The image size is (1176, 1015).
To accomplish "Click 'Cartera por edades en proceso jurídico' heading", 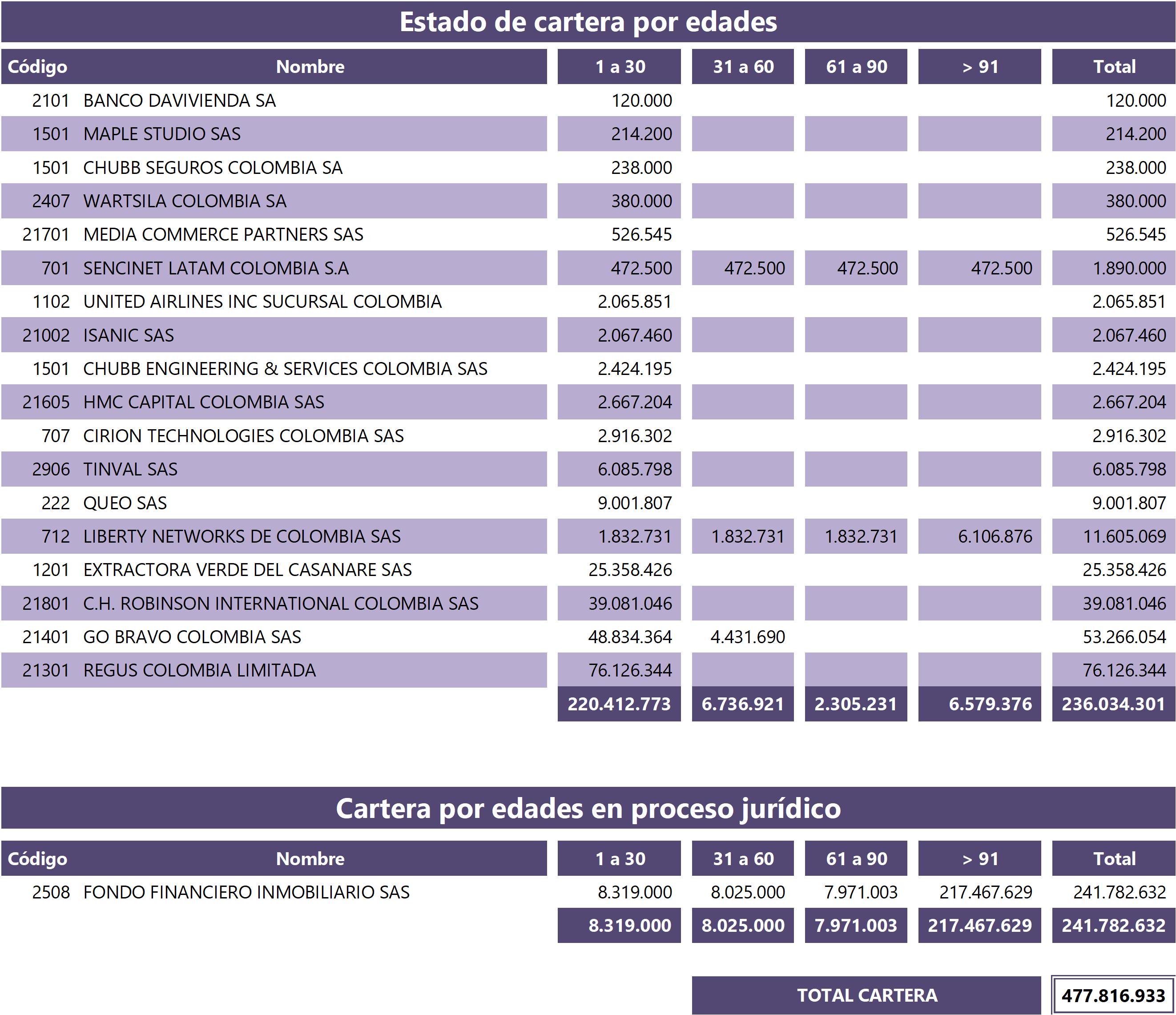I will pyautogui.click(x=588, y=808).
